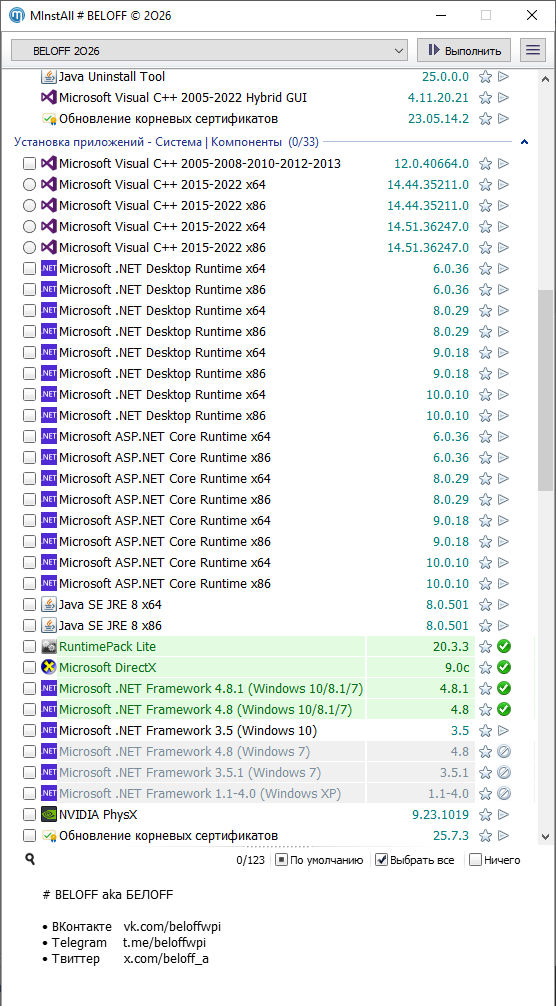Click play icon for .NET Desktop Runtime x64 6.0.36
The width and height of the screenshot is (556, 1006).
pyautogui.click(x=503, y=269)
